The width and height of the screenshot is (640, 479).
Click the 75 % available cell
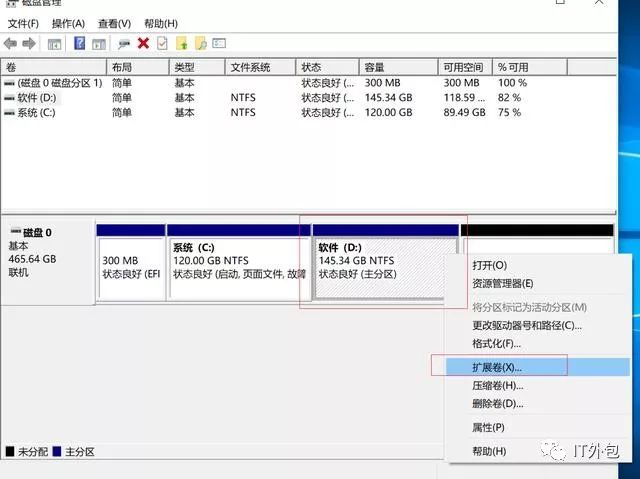point(509,113)
